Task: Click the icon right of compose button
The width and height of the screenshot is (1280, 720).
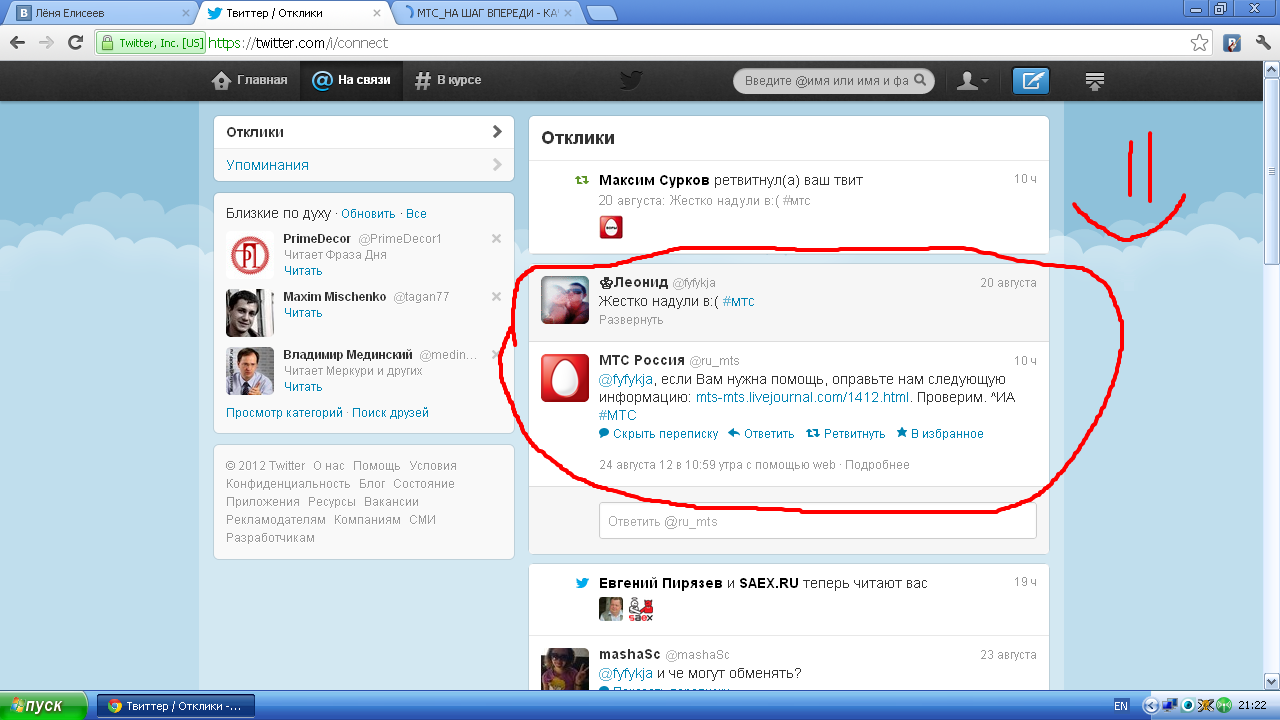Action: click(1095, 81)
